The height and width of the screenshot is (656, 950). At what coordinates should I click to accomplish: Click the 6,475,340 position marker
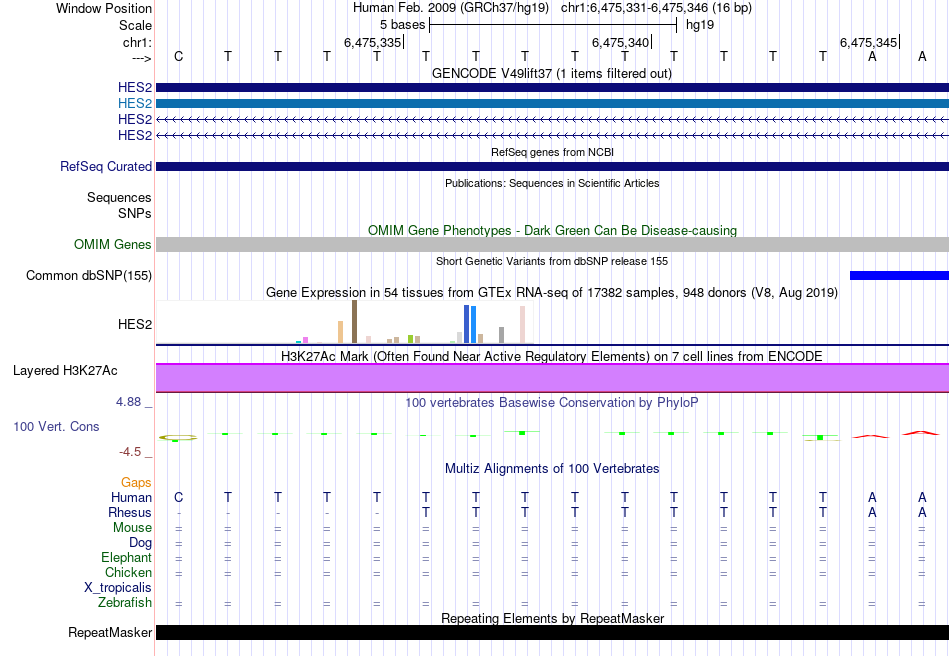(x=622, y=43)
